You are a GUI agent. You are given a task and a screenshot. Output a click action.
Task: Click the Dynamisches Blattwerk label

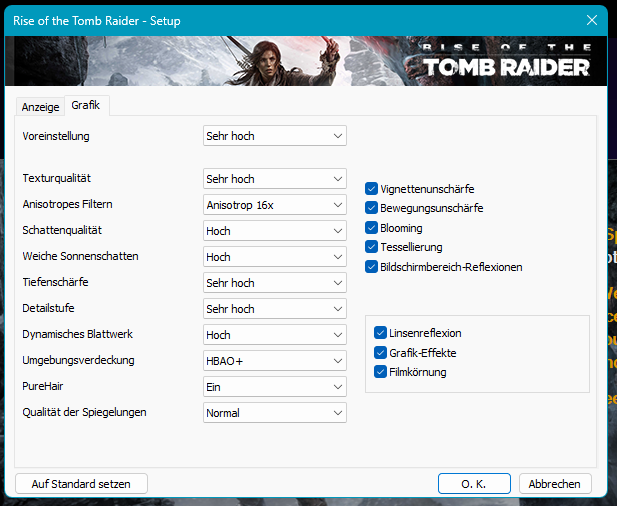coord(78,334)
